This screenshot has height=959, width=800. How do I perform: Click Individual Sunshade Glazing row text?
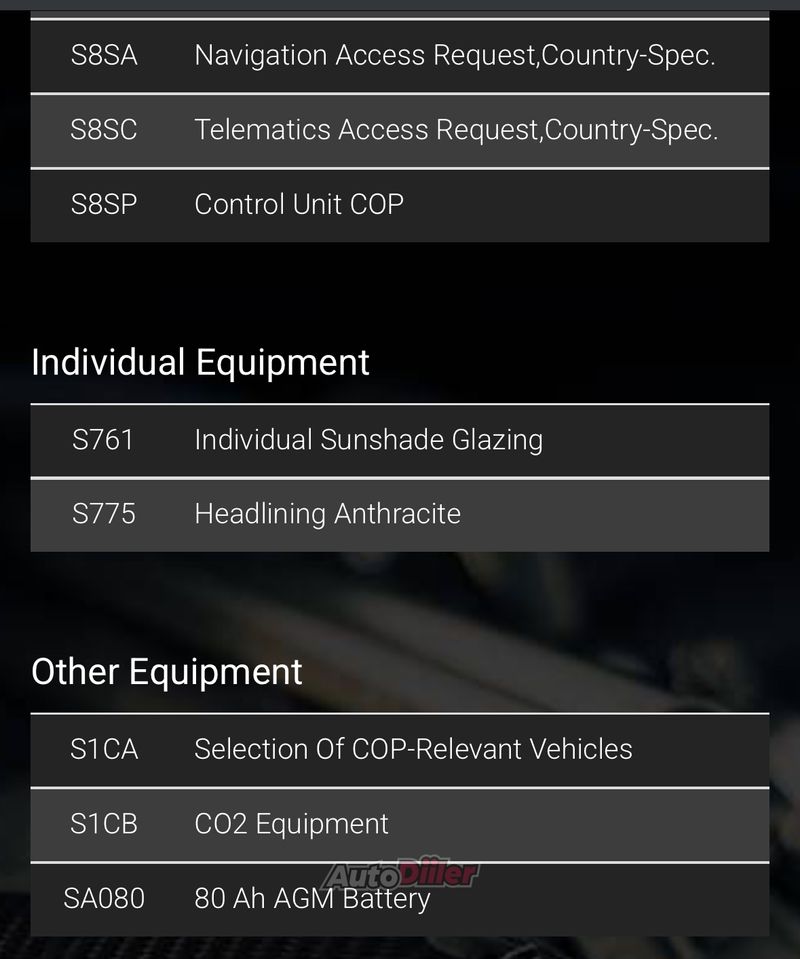(369, 440)
